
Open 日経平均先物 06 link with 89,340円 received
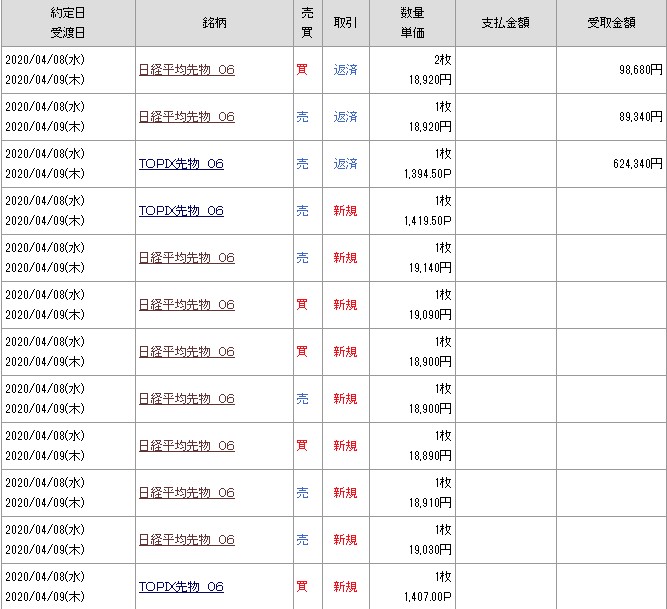tap(186, 117)
